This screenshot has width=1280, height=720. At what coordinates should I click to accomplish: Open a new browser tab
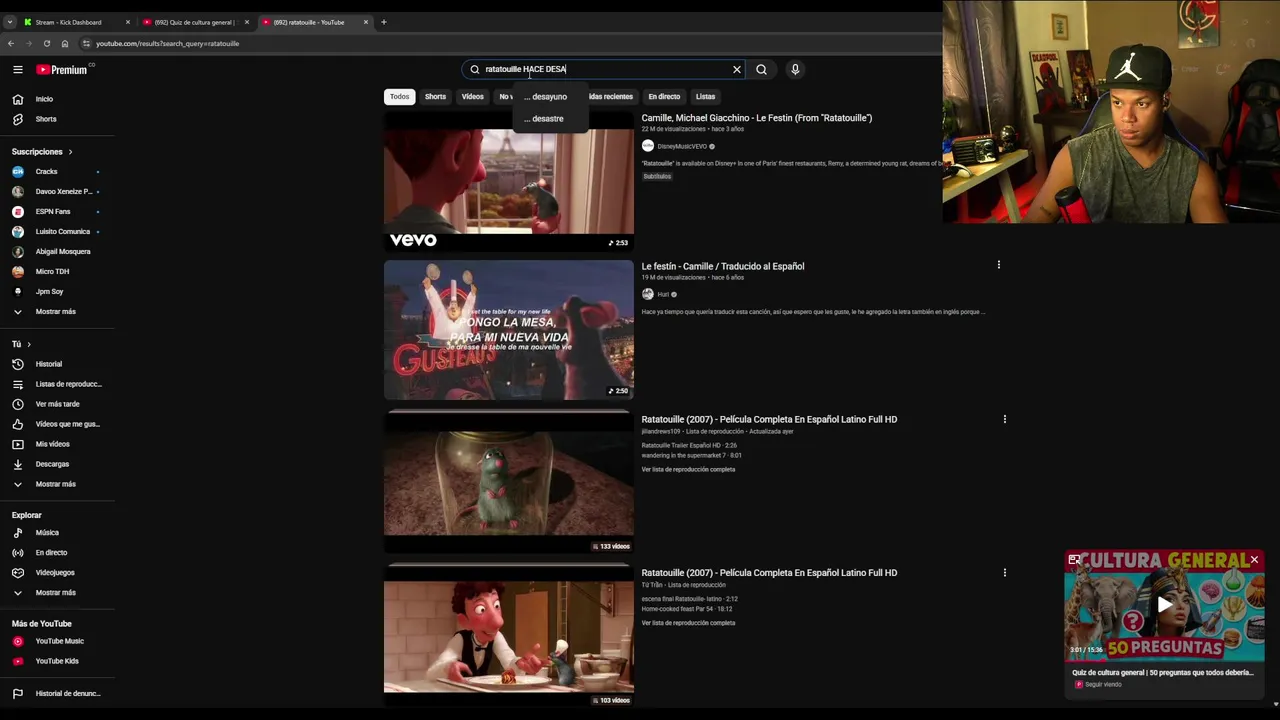tap(383, 22)
